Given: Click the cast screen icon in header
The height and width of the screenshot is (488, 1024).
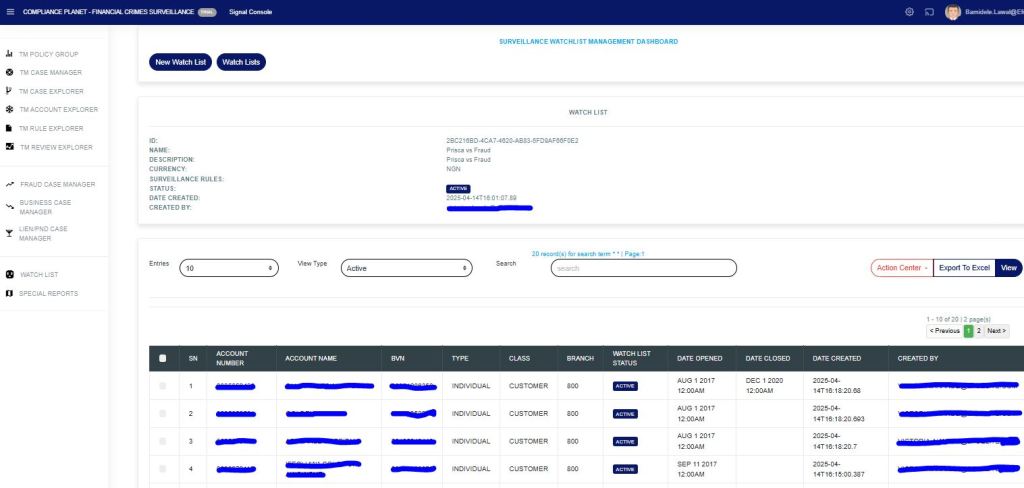Looking at the screenshot, I should [928, 11].
